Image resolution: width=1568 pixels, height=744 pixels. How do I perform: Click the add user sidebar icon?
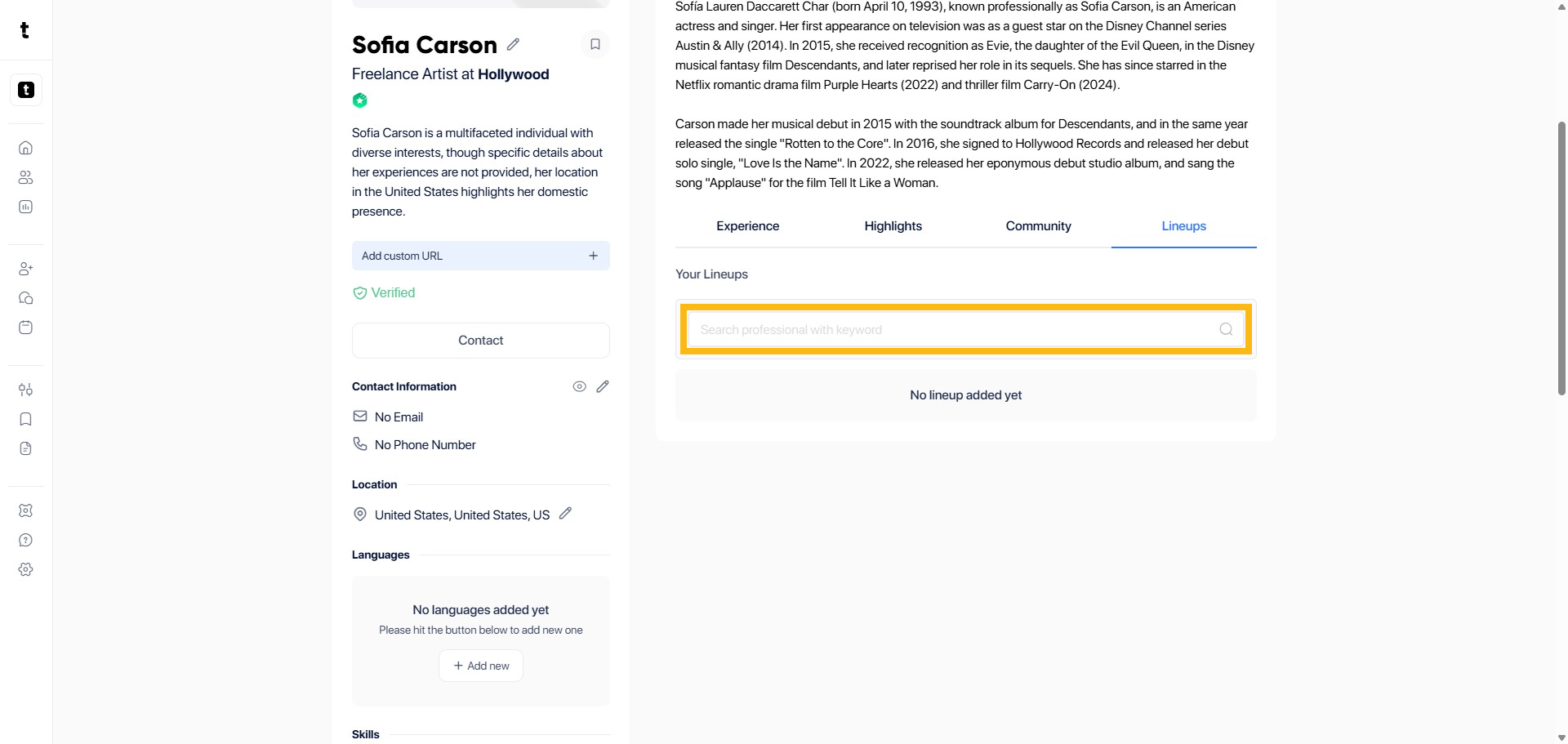click(x=26, y=269)
